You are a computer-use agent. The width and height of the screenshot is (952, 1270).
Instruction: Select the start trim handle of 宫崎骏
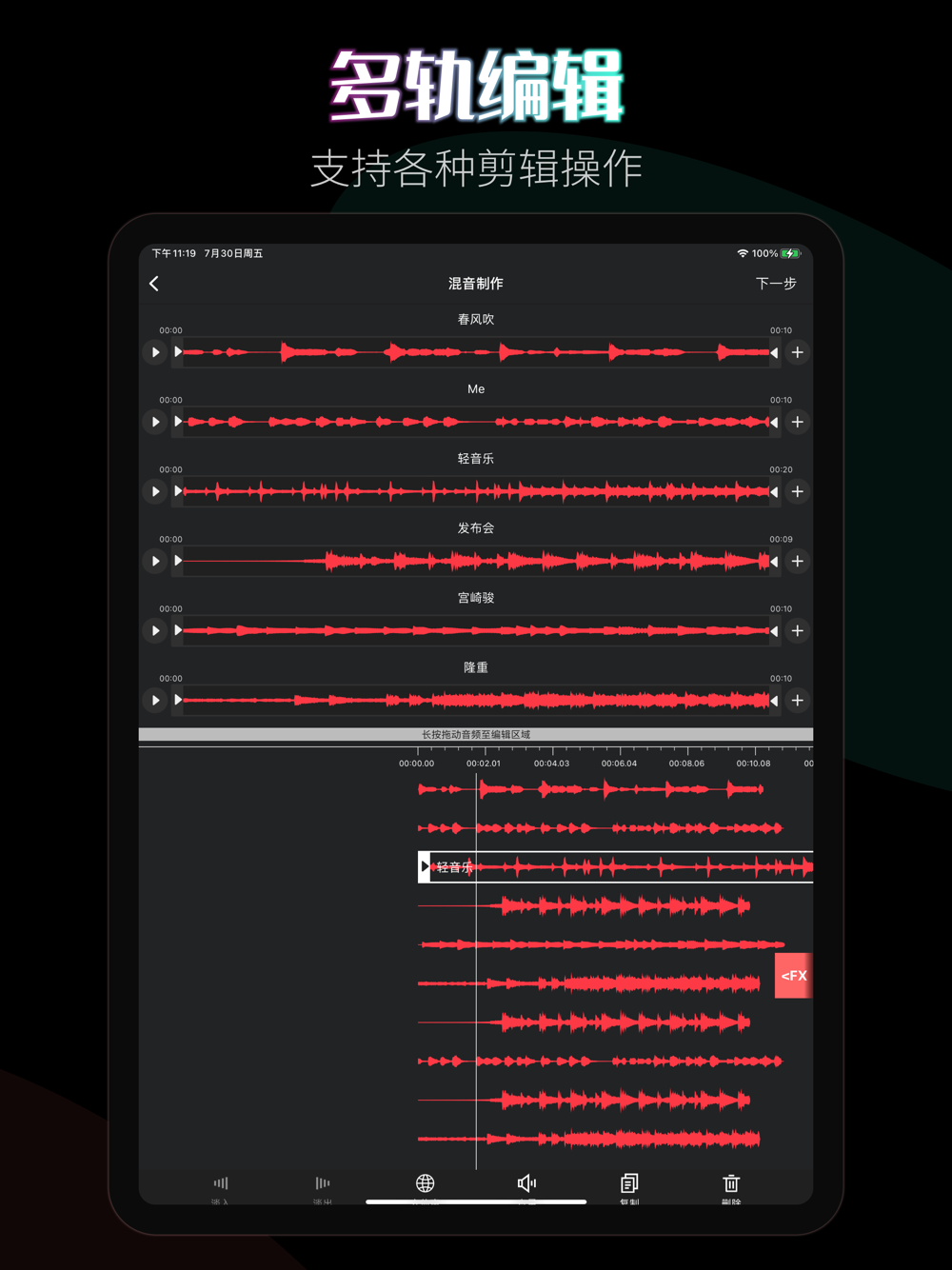pos(178,630)
